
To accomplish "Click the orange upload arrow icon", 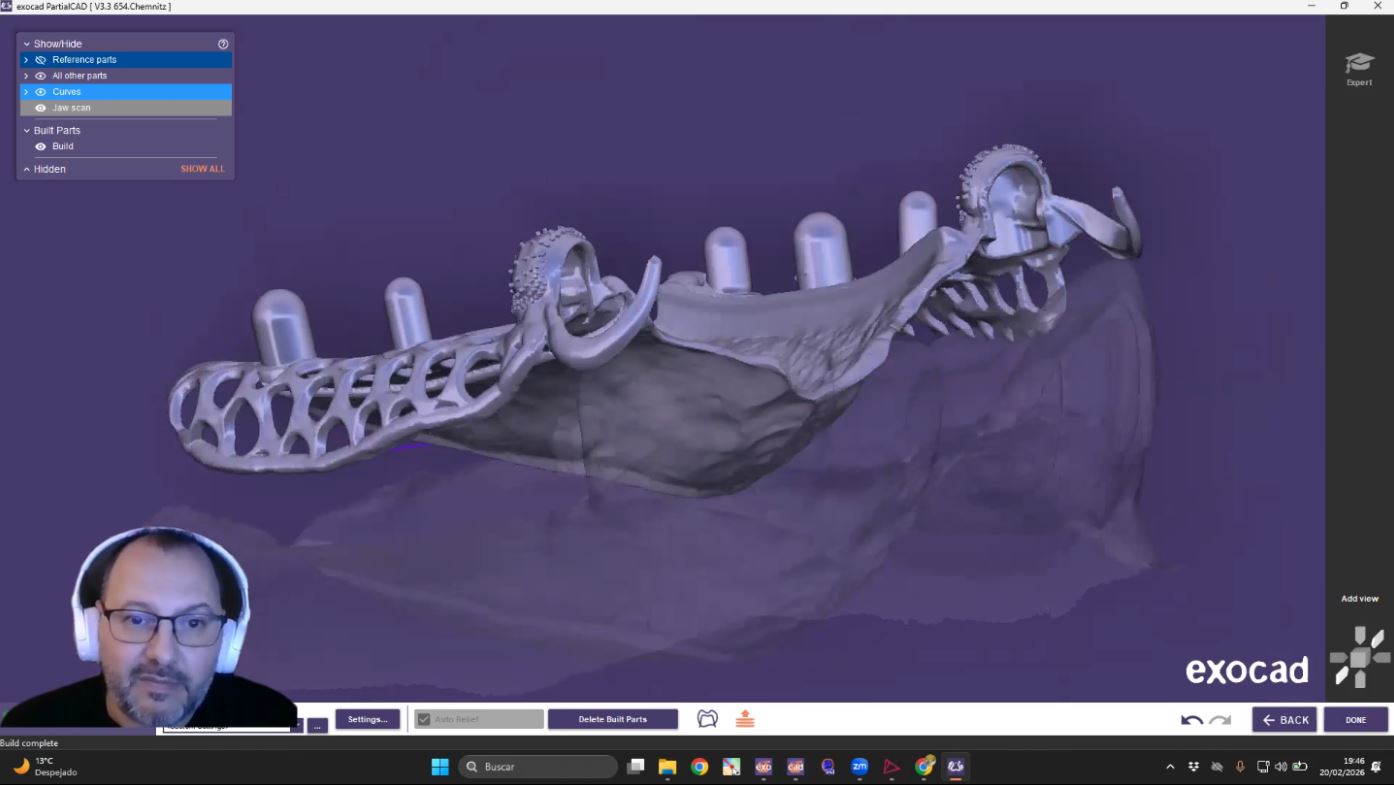I will tap(745, 719).
